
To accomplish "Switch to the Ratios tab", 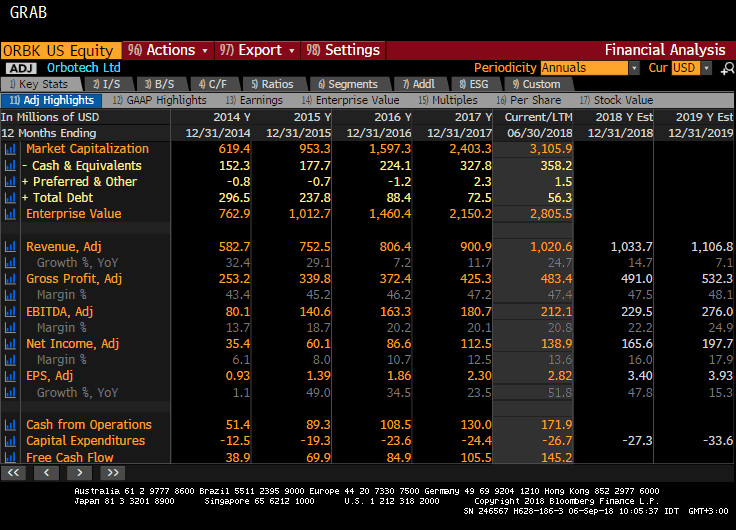I will click(273, 84).
